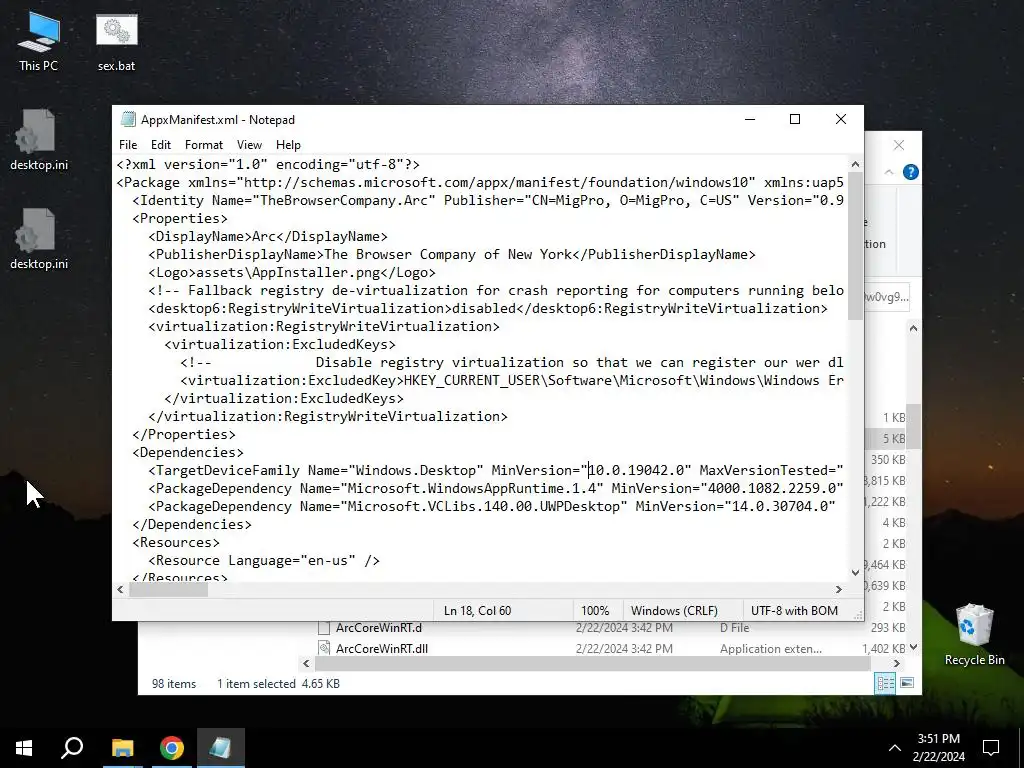Close the Notepad window
Image resolution: width=1024 pixels, height=768 pixels.
840,119
